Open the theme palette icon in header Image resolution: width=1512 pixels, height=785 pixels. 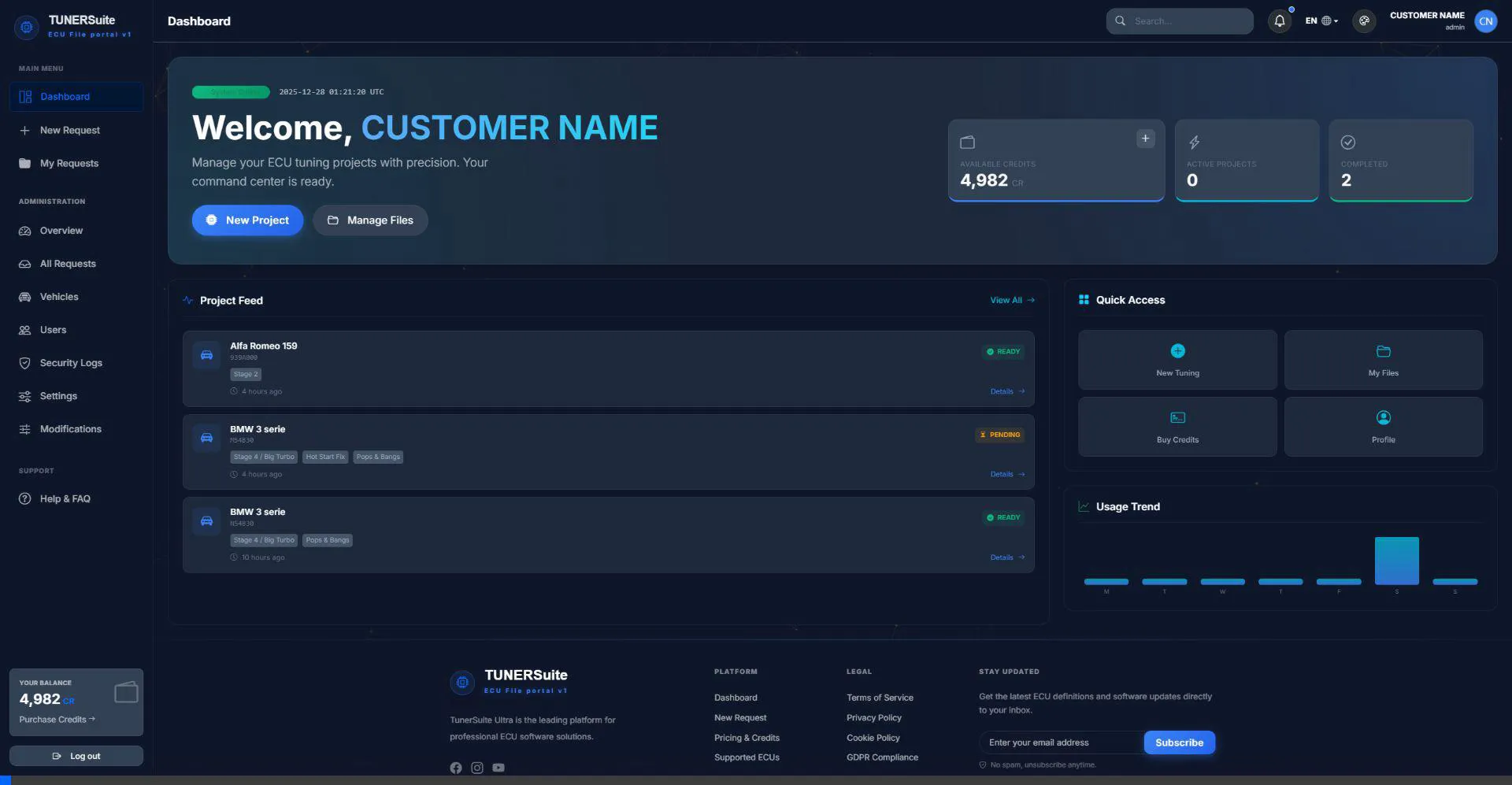pyautogui.click(x=1364, y=21)
